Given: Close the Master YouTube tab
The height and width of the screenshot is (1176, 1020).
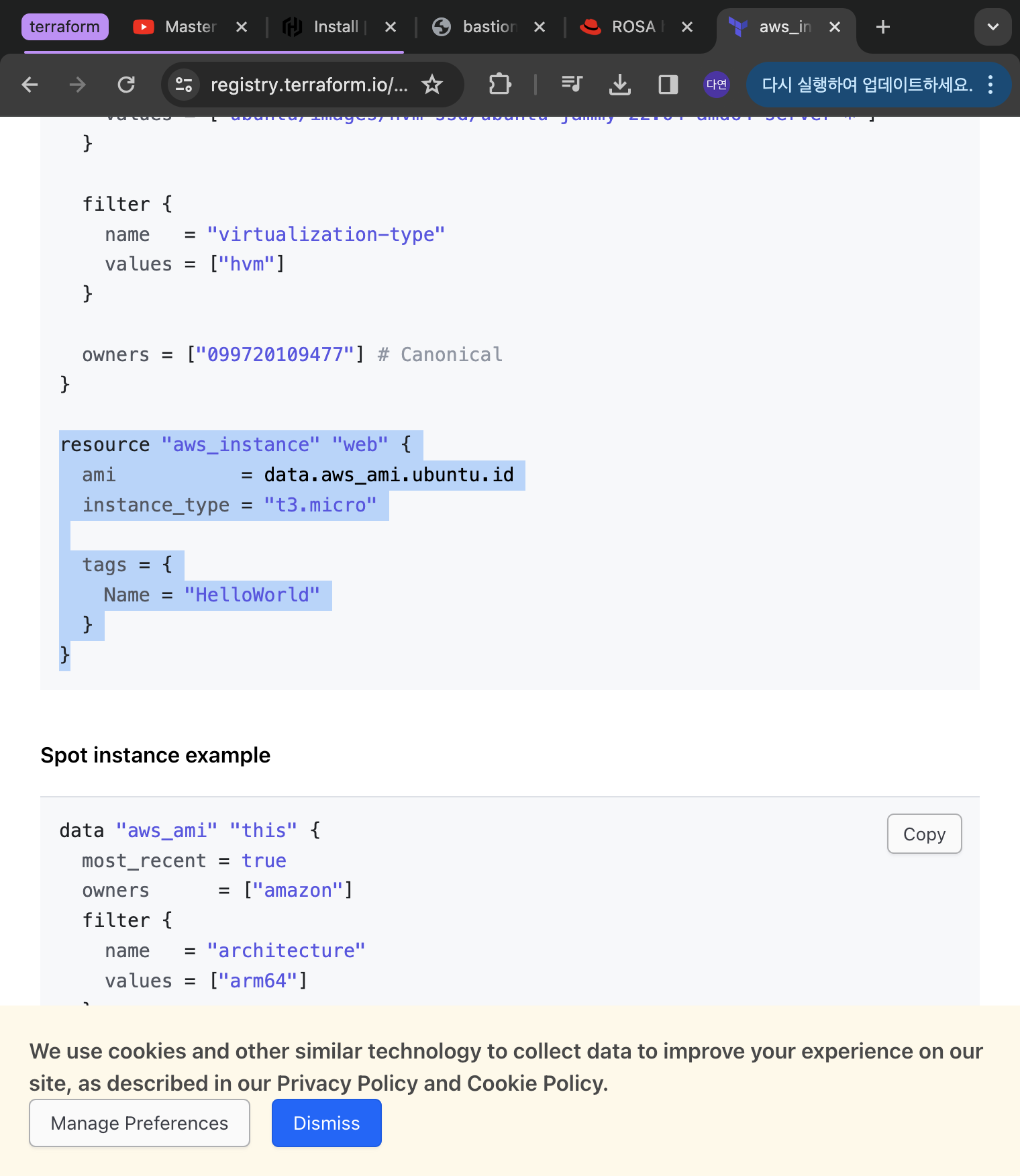Looking at the screenshot, I should [242, 27].
